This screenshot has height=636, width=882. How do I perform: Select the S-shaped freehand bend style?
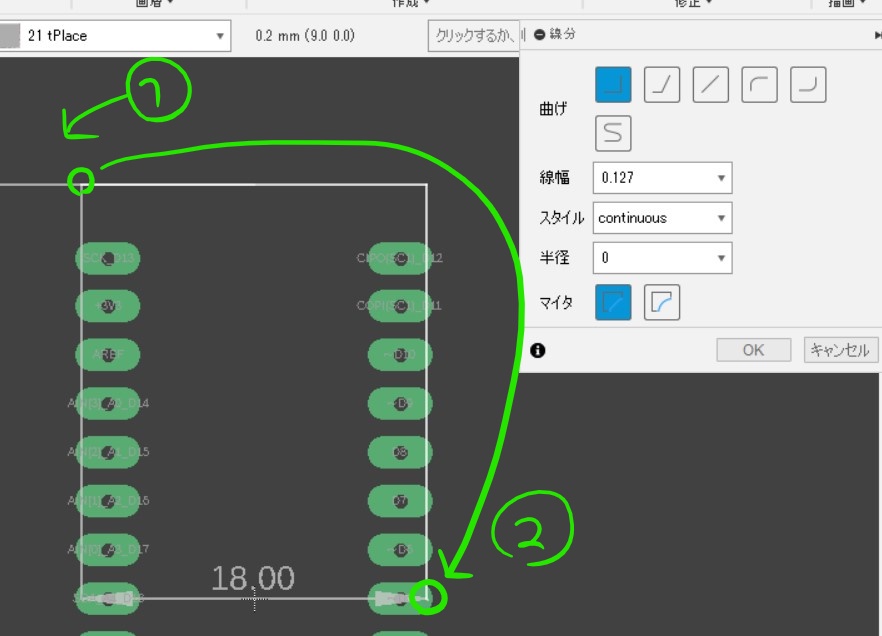(613, 133)
